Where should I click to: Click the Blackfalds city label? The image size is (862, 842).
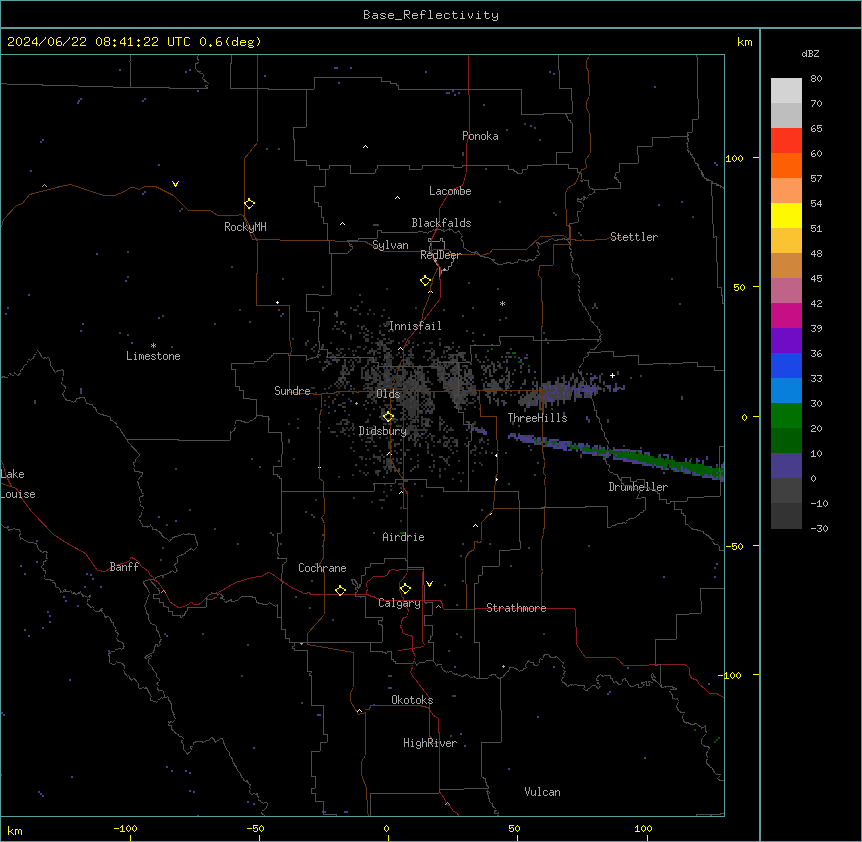click(441, 223)
